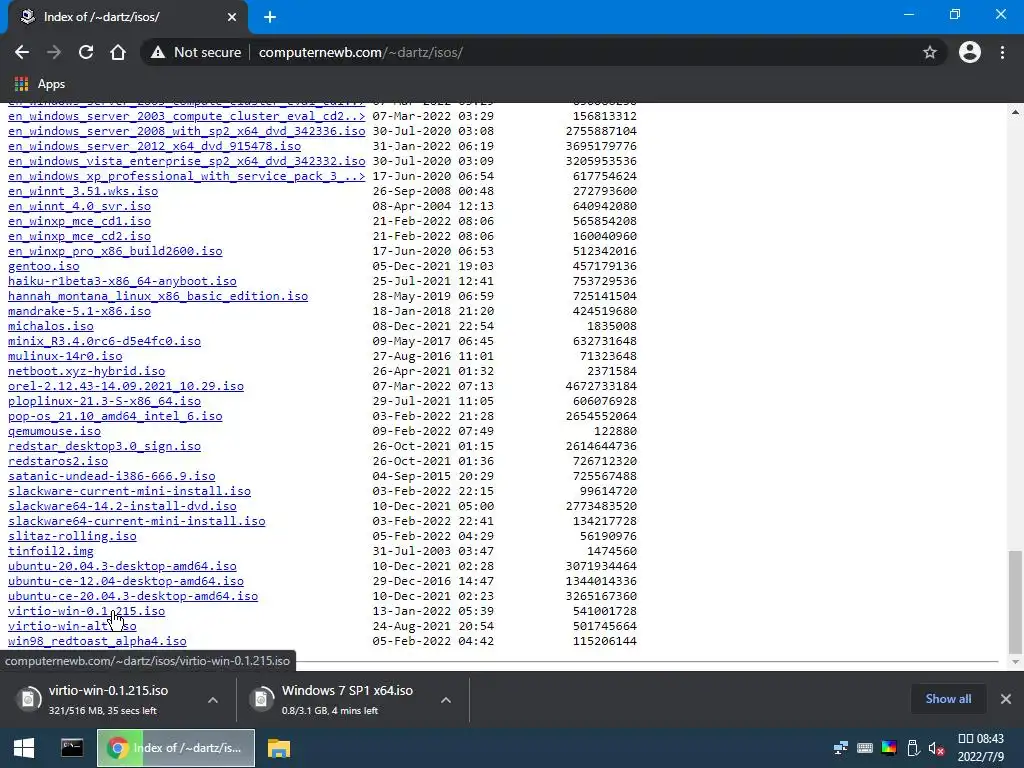Open the slitaz-rolling.iso link

[x=72, y=537]
